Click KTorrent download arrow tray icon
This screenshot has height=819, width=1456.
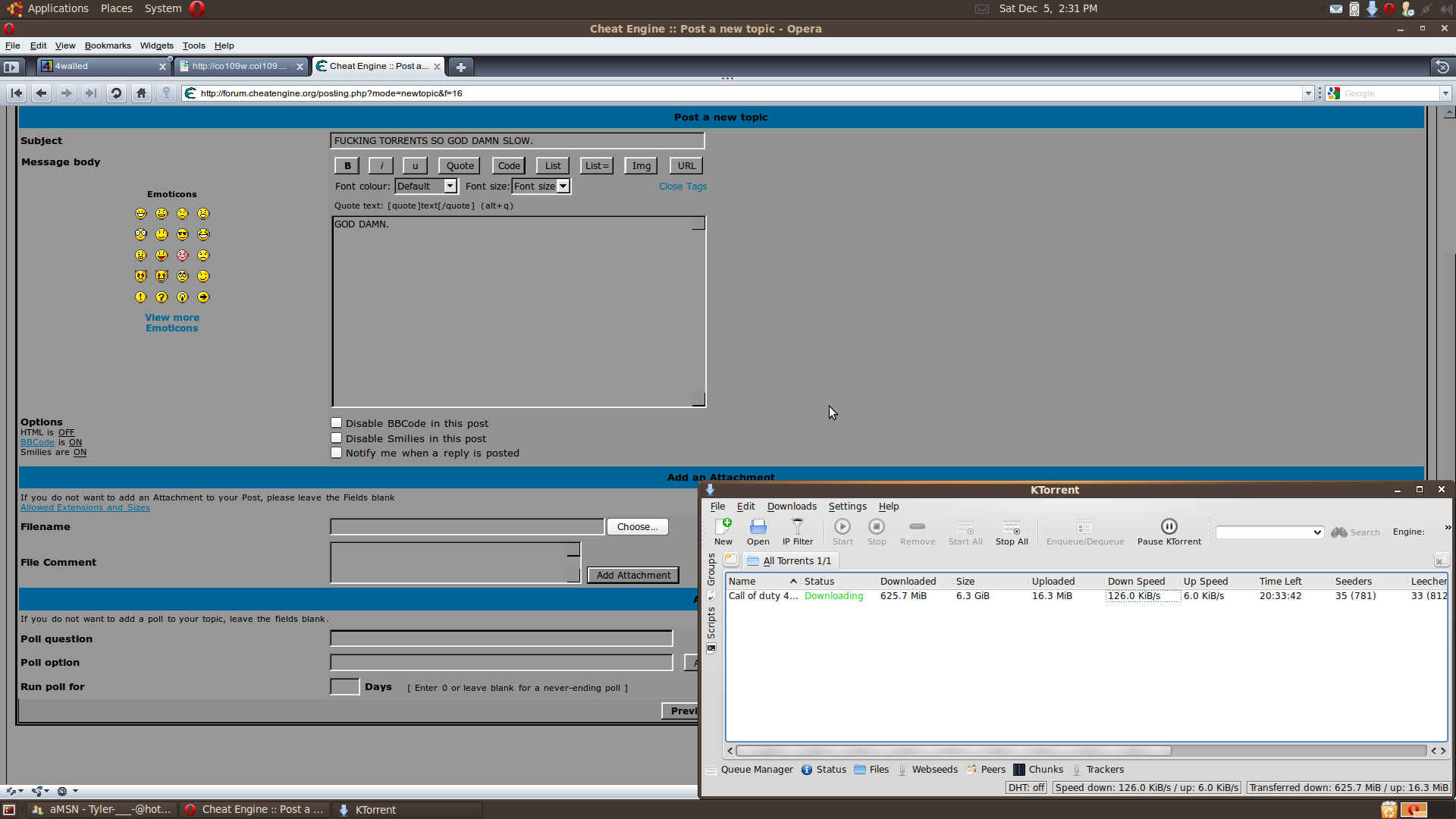(1372, 9)
